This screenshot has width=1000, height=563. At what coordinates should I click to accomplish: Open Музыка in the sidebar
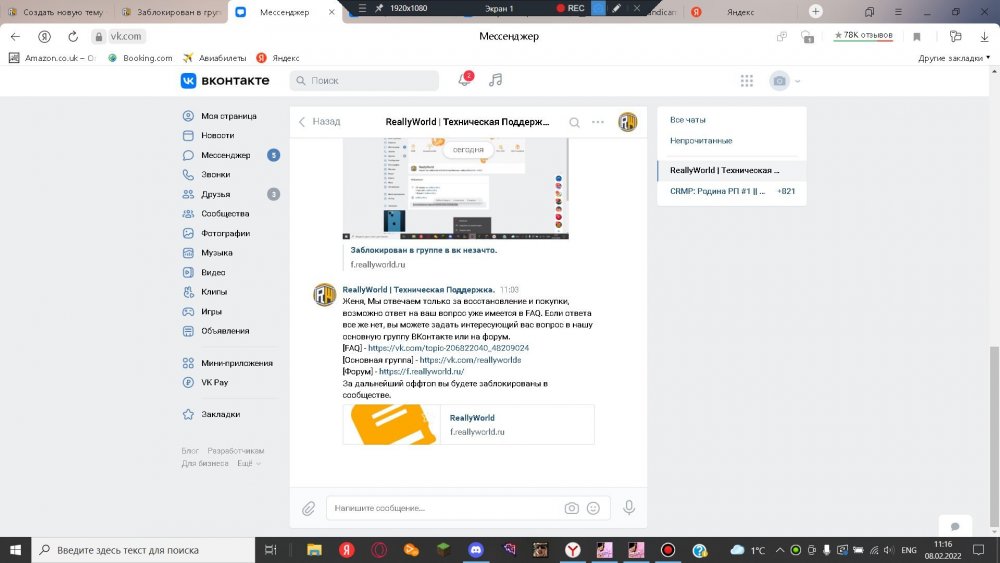tap(217, 253)
